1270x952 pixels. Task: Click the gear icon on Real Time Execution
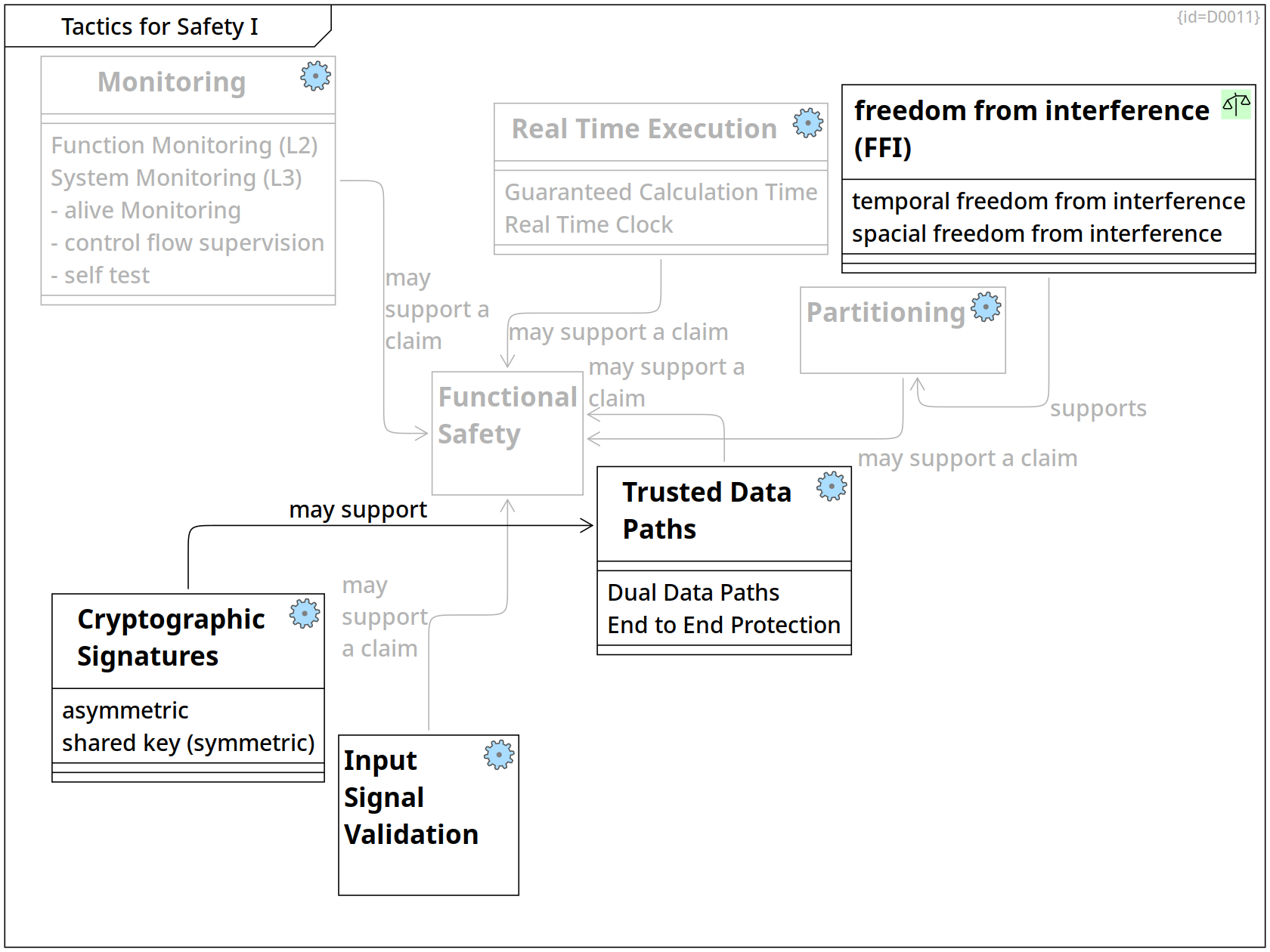coord(807,122)
